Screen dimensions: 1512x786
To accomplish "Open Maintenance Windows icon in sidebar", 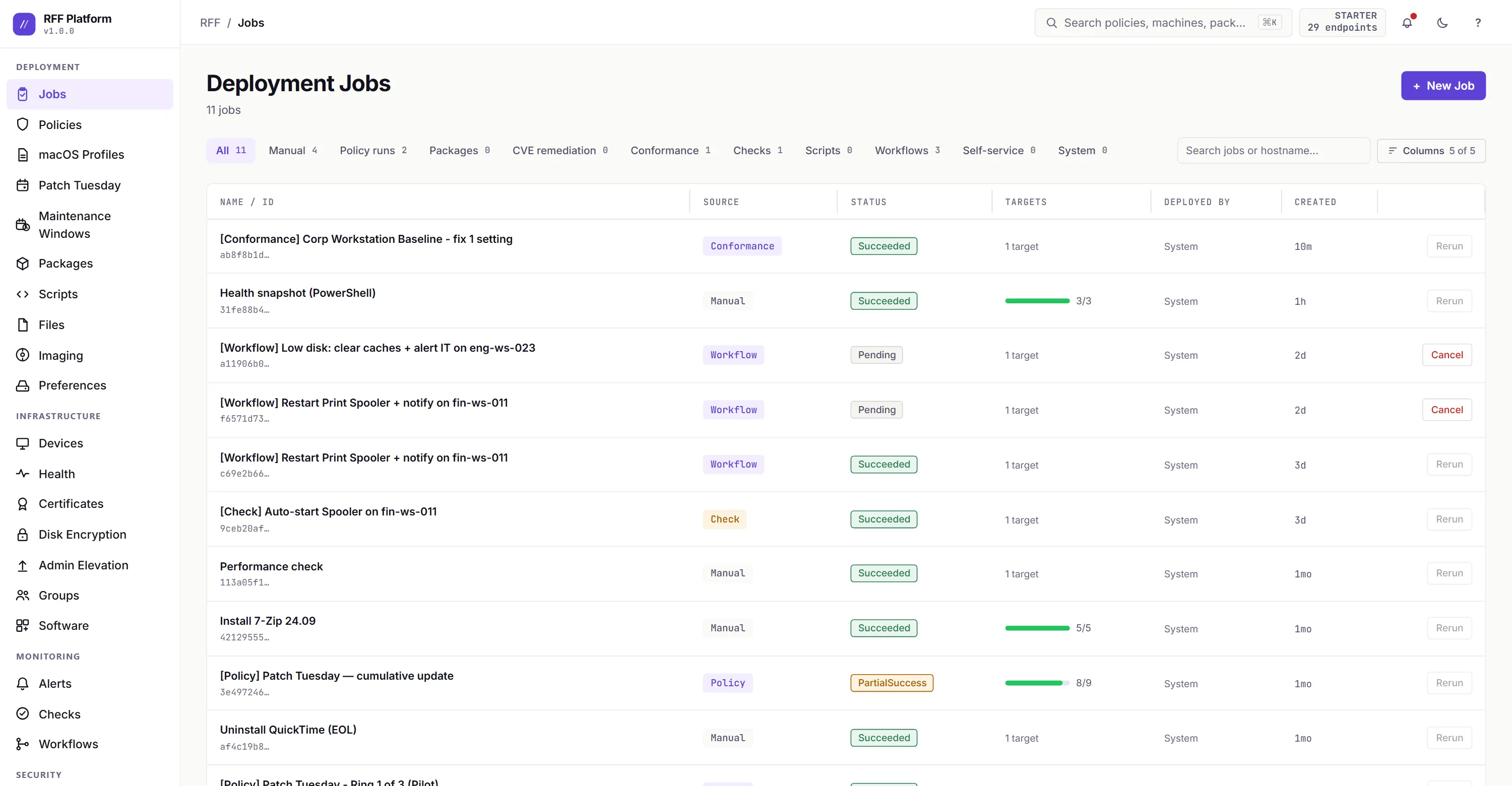I will (x=22, y=225).
